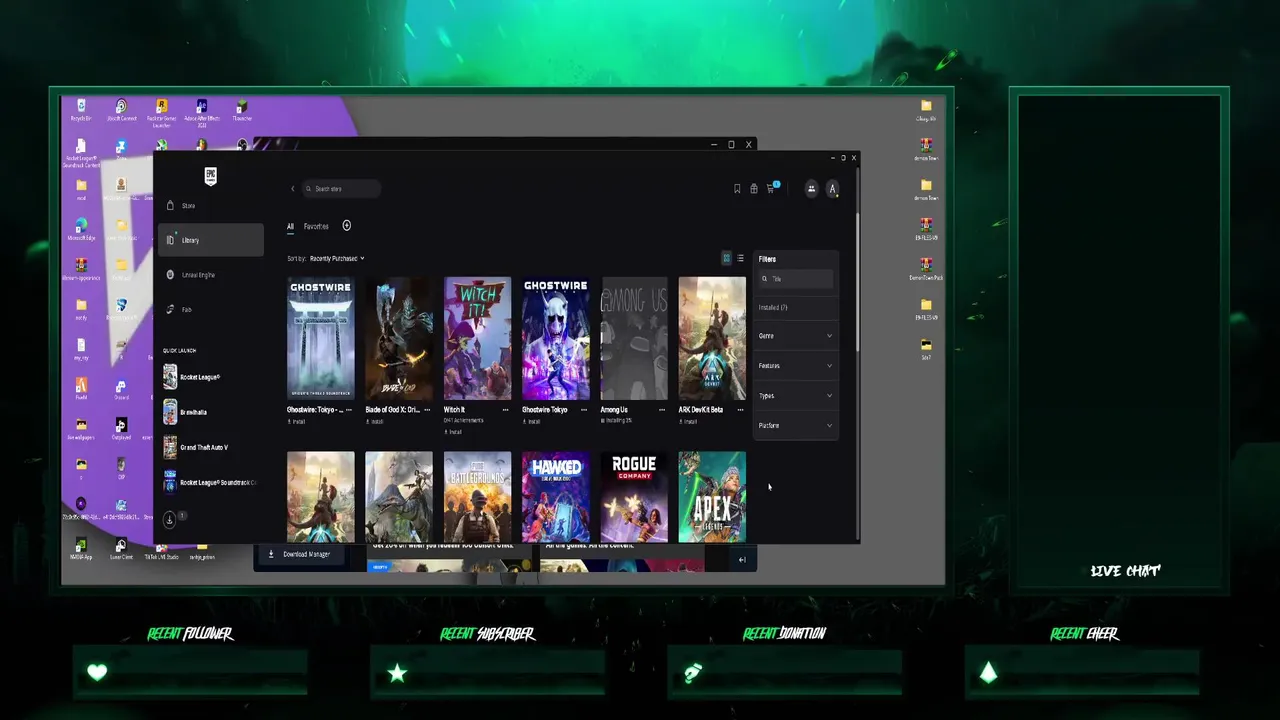The image size is (1280, 720).
Task: Open the shopping cart
Action: (771, 189)
